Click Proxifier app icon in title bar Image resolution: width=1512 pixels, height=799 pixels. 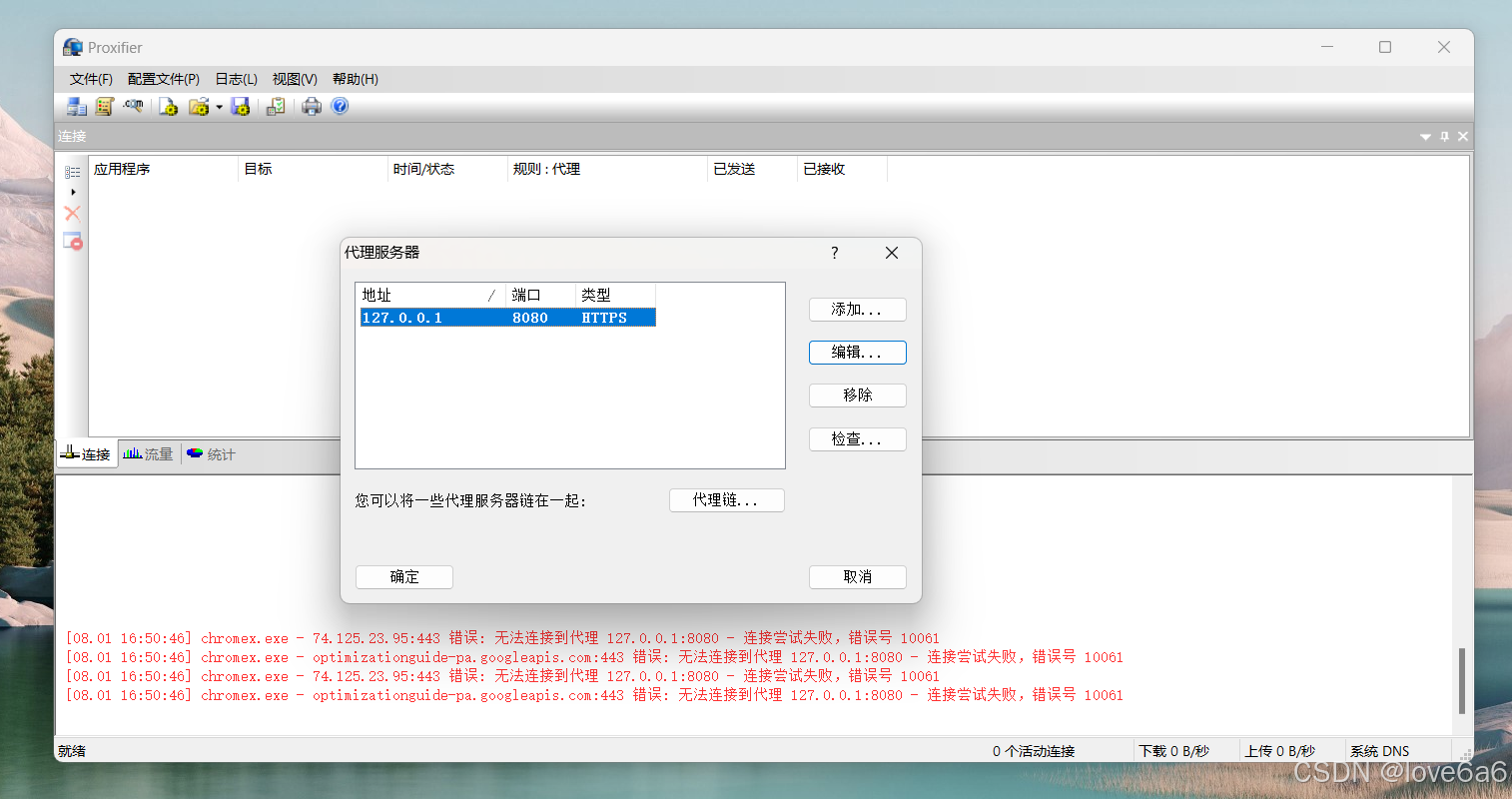(72, 47)
